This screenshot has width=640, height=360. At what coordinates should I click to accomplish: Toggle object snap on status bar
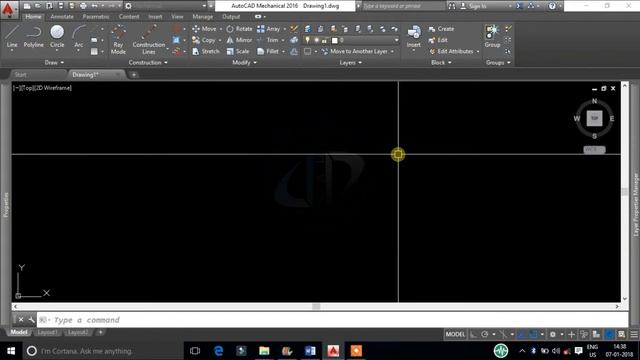pyautogui.click(x=533, y=334)
